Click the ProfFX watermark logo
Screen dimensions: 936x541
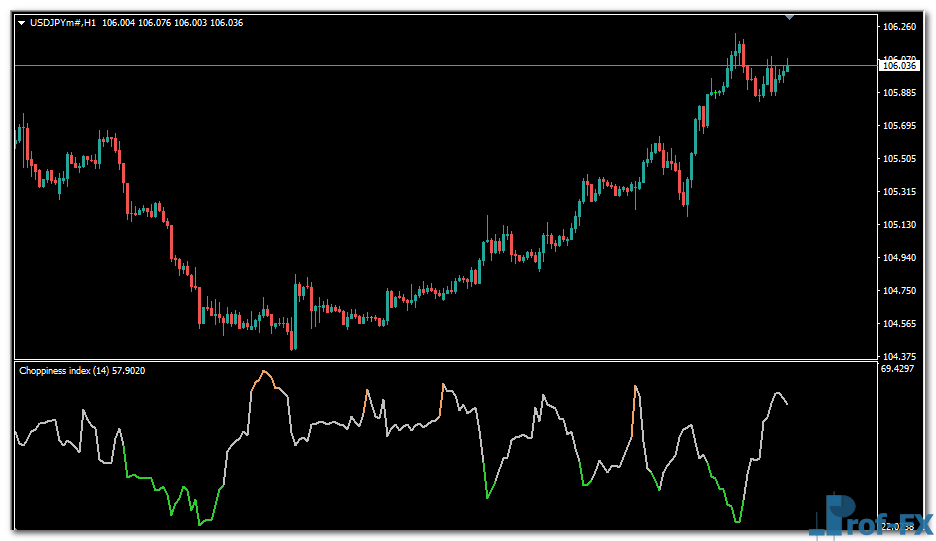(869, 516)
